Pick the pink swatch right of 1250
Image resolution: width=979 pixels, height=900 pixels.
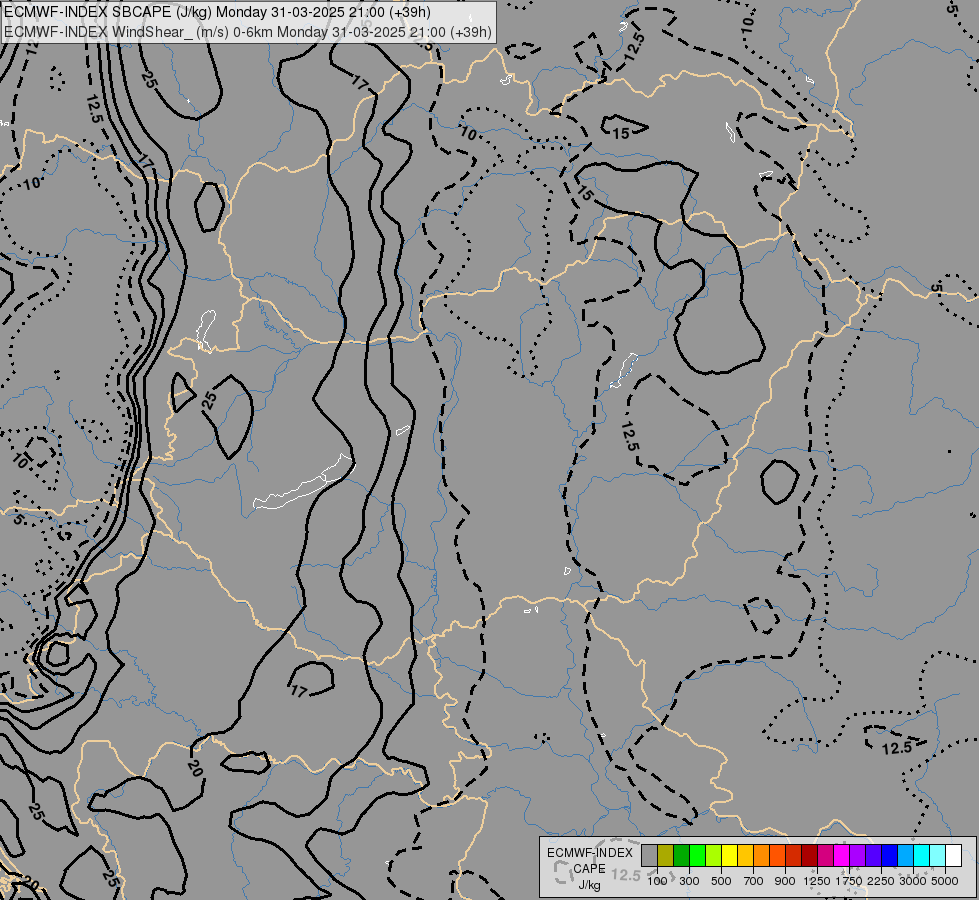click(x=825, y=855)
